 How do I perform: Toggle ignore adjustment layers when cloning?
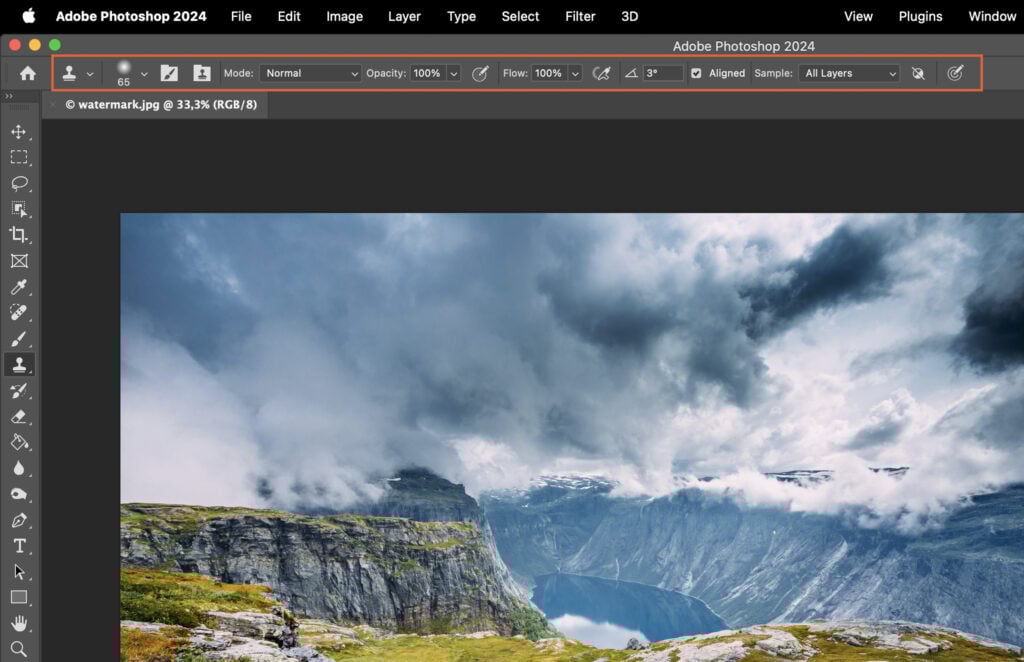918,73
